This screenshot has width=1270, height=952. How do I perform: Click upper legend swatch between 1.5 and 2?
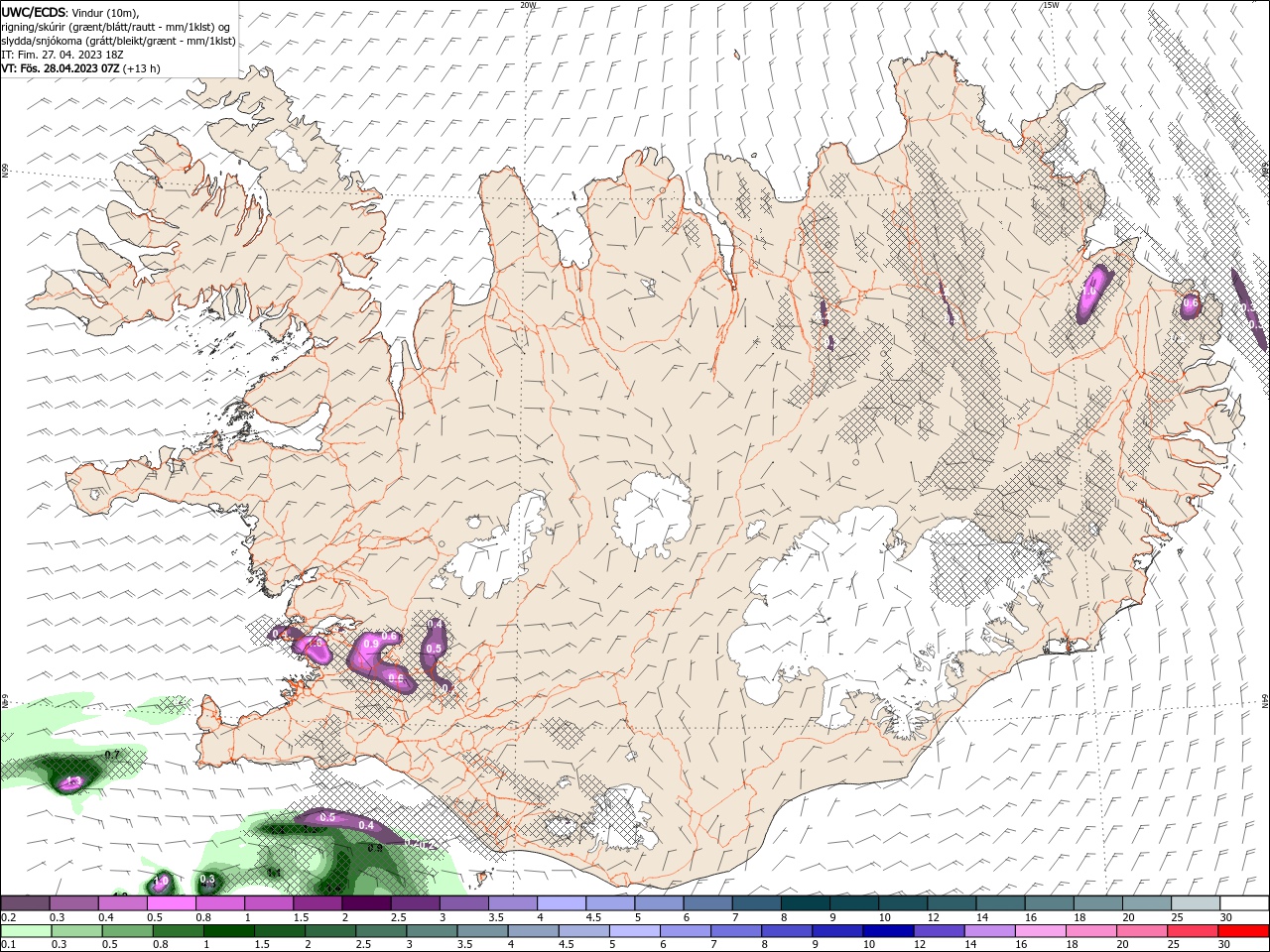click(x=317, y=903)
